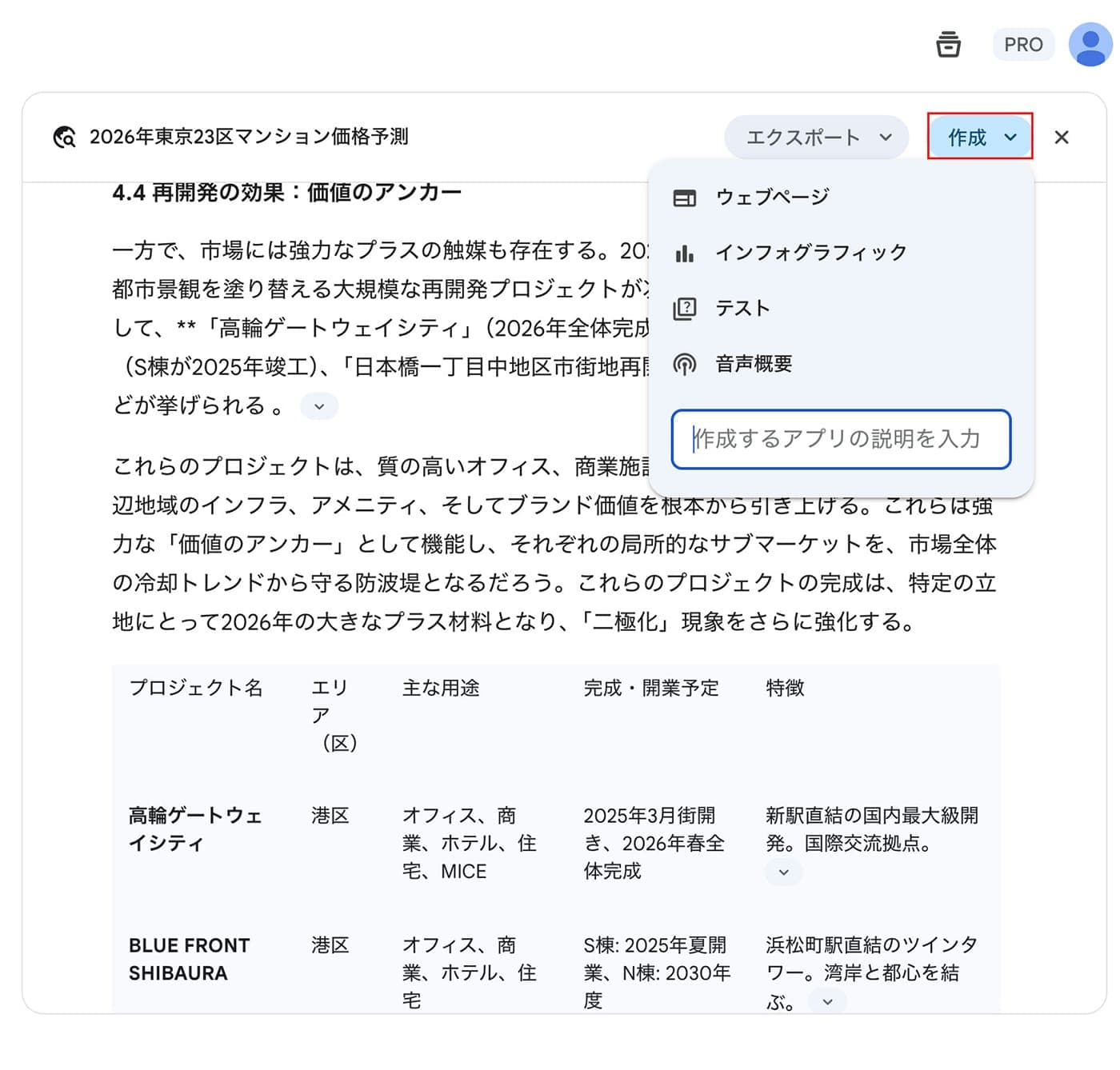Click the paragraph starting これらのプロジェクトは

coord(554,544)
